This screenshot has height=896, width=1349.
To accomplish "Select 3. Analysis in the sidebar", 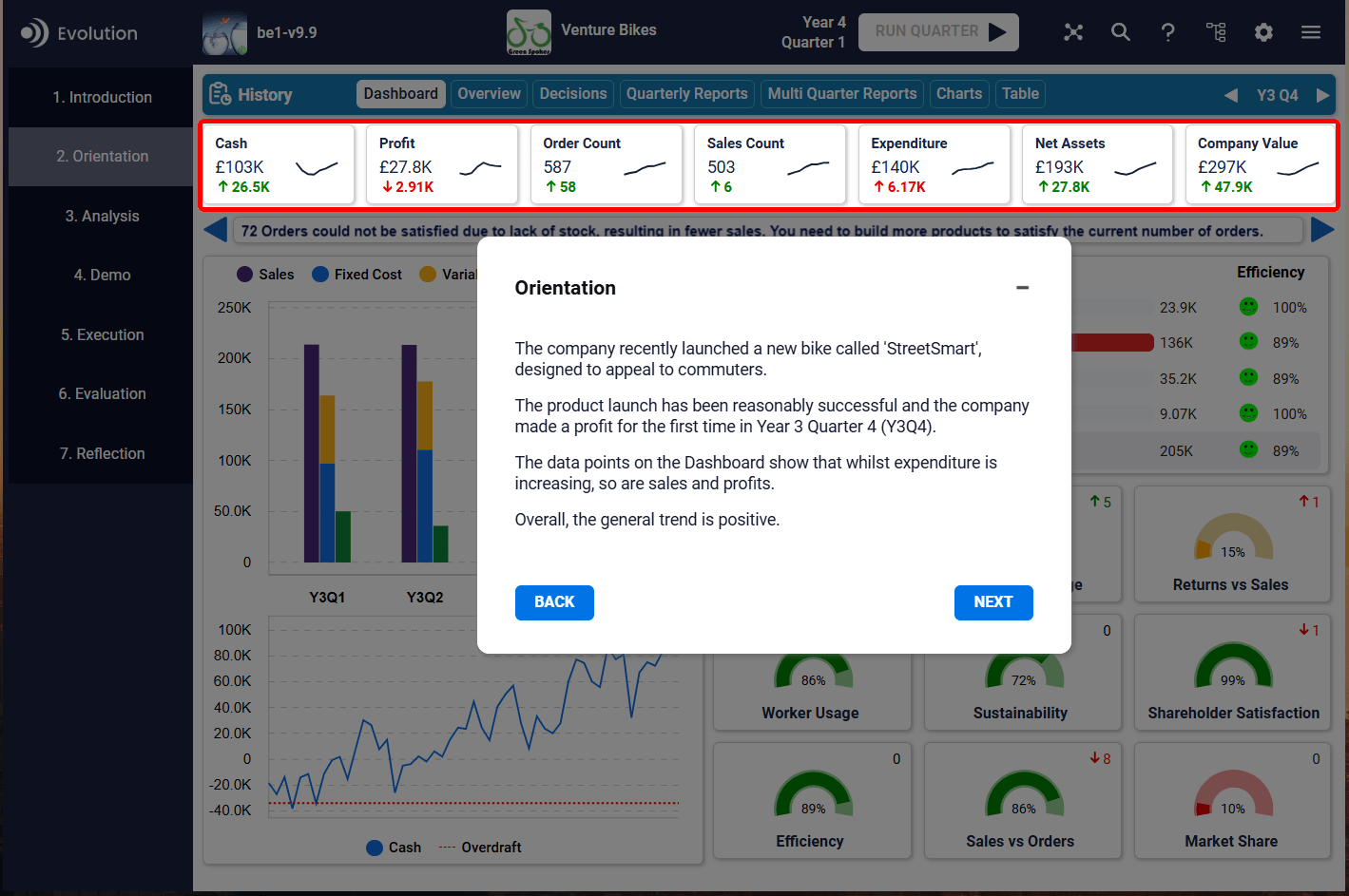I will point(102,216).
